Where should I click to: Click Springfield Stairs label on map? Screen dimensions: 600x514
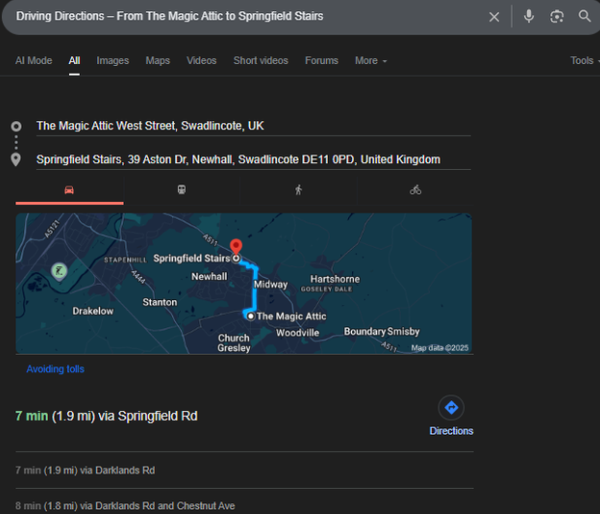tap(191, 258)
